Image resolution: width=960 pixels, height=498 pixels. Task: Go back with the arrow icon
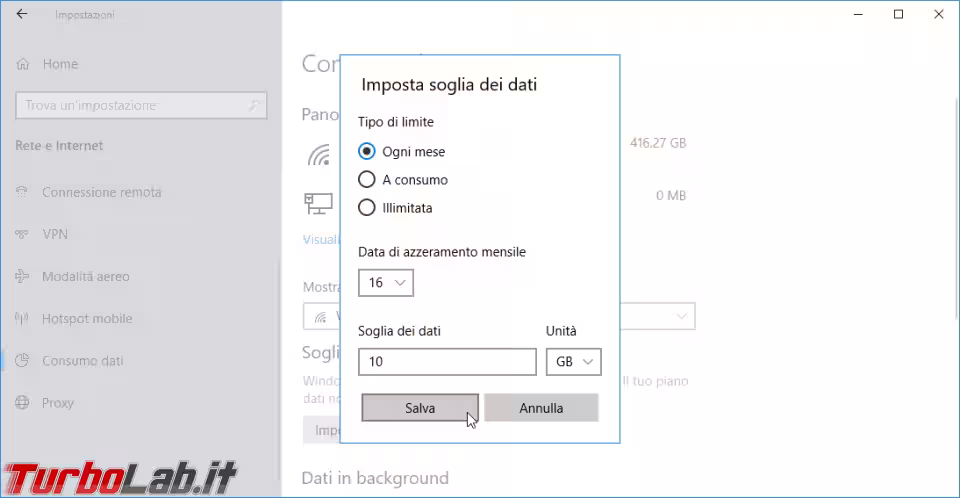point(22,14)
